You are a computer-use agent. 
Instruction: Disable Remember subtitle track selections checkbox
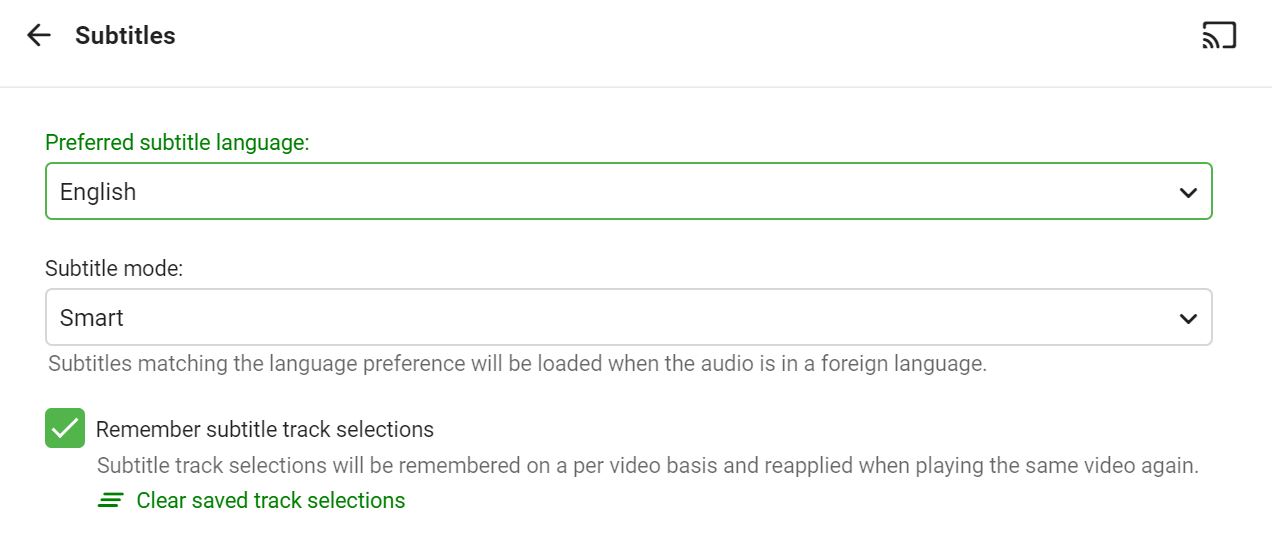(65, 429)
